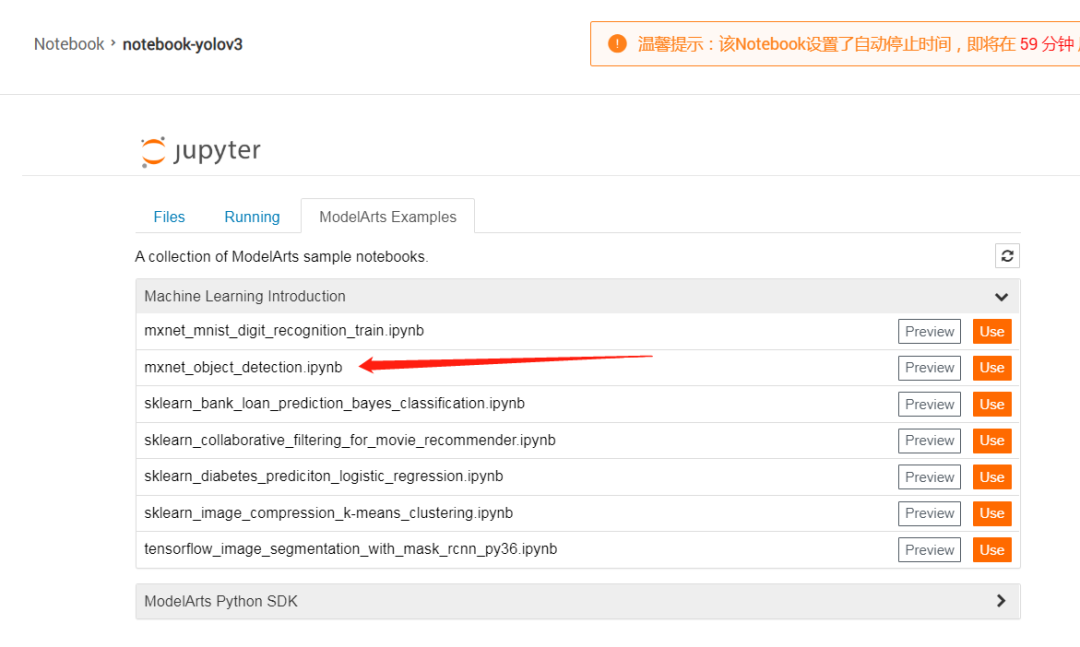Go to the Notebook breadcrumb
The image size is (1080, 647).
click(69, 44)
